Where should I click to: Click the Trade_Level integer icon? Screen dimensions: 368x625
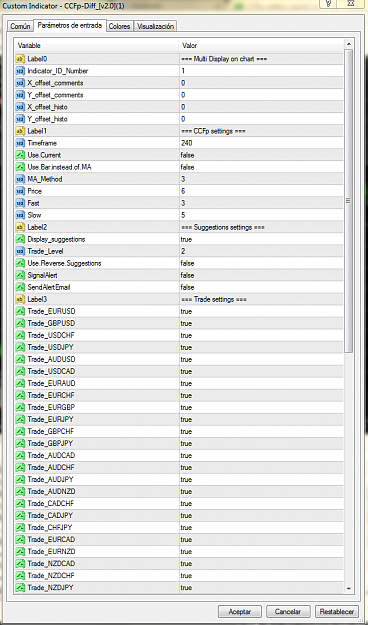click(x=20, y=251)
